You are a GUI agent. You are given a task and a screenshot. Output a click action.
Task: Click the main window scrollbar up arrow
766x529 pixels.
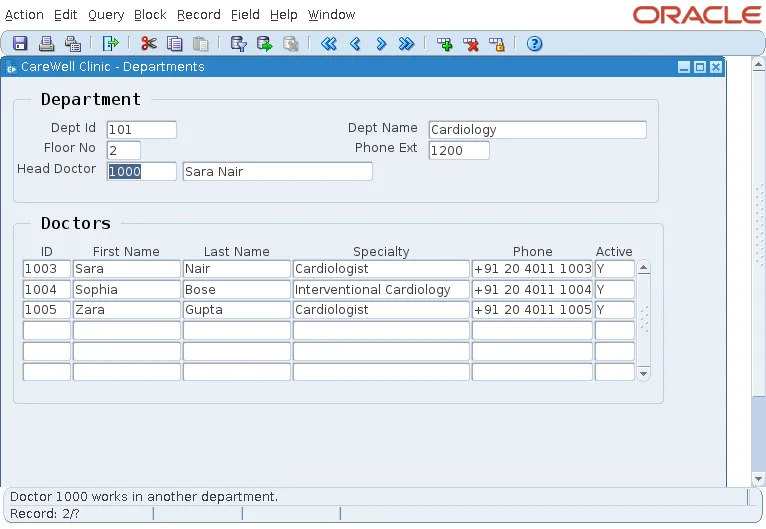point(758,64)
